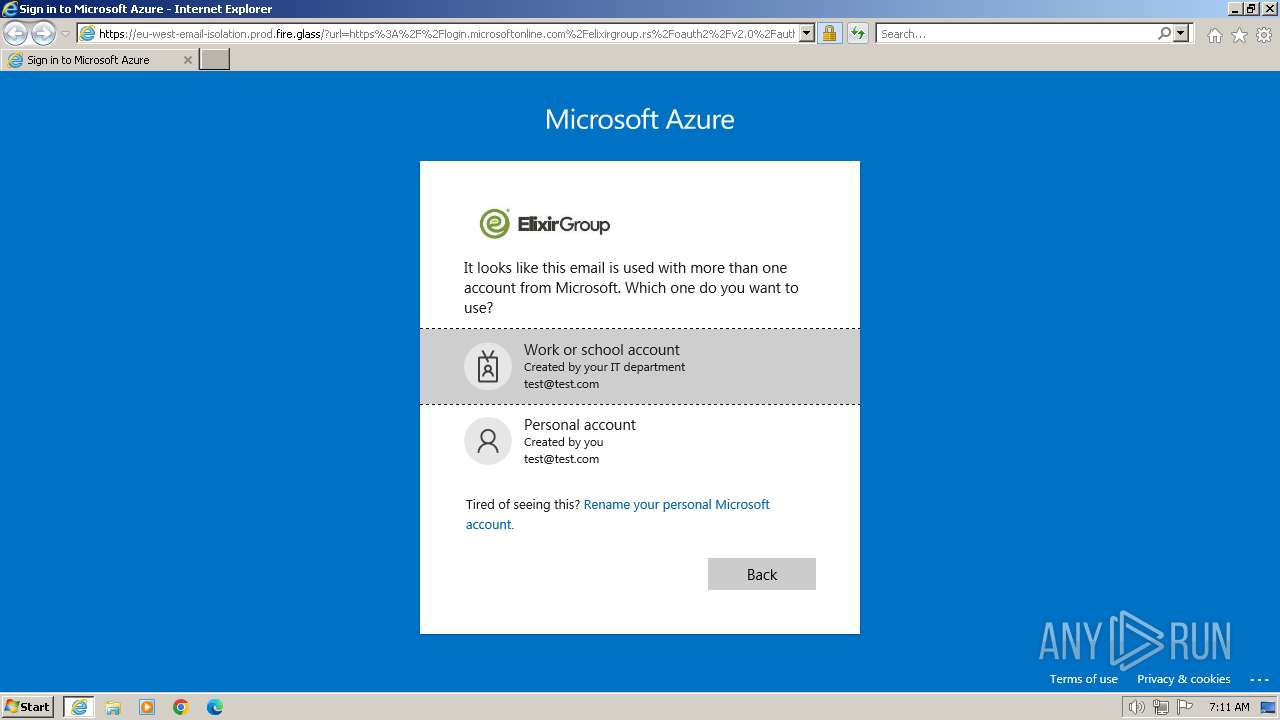Click the Search box in toolbar

click(x=1015, y=34)
